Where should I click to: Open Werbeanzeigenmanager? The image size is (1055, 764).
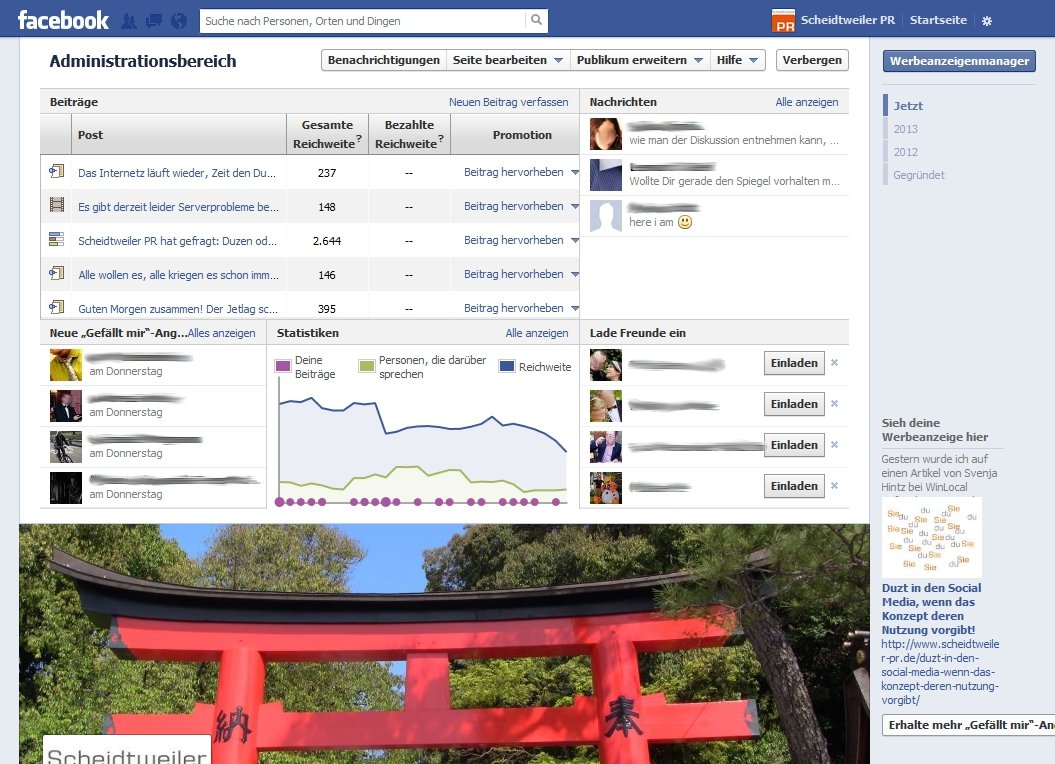click(959, 61)
